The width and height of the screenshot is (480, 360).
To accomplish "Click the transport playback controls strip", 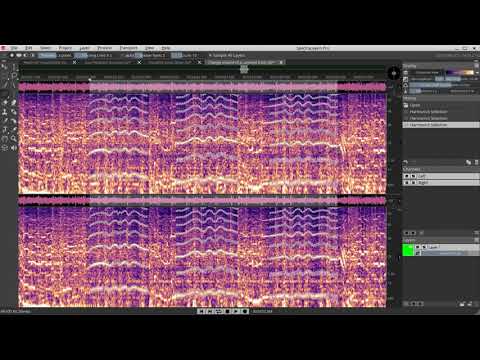I will point(223,311).
